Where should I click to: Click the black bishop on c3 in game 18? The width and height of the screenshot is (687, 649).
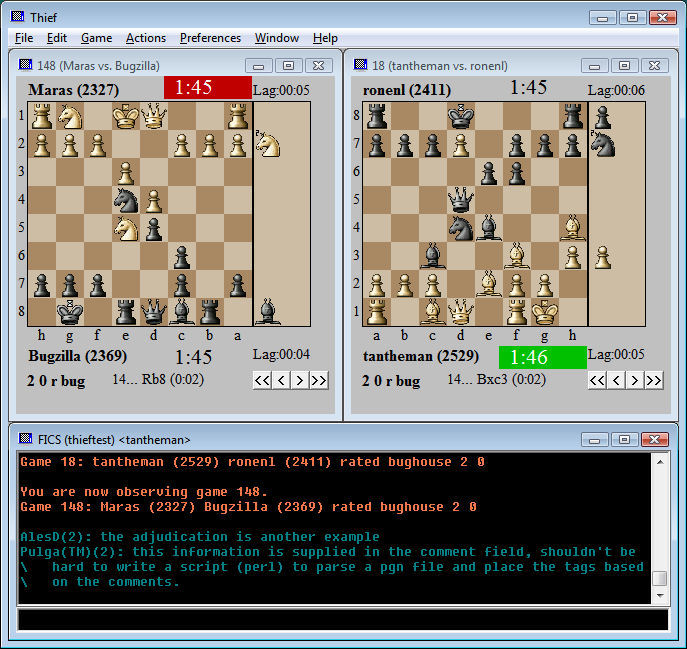(432, 256)
